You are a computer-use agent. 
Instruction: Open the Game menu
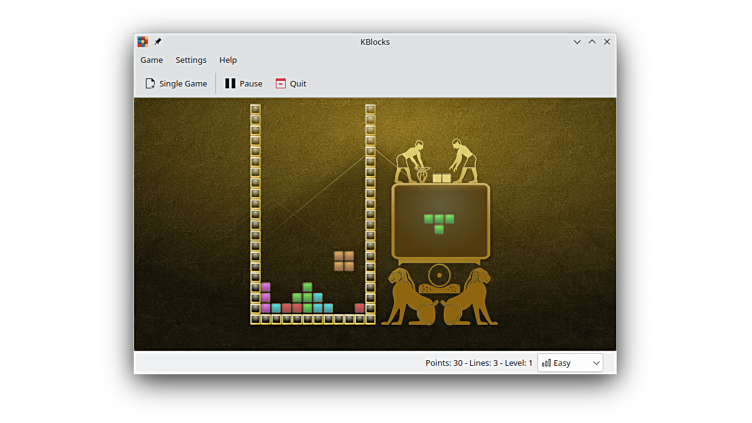tap(151, 60)
